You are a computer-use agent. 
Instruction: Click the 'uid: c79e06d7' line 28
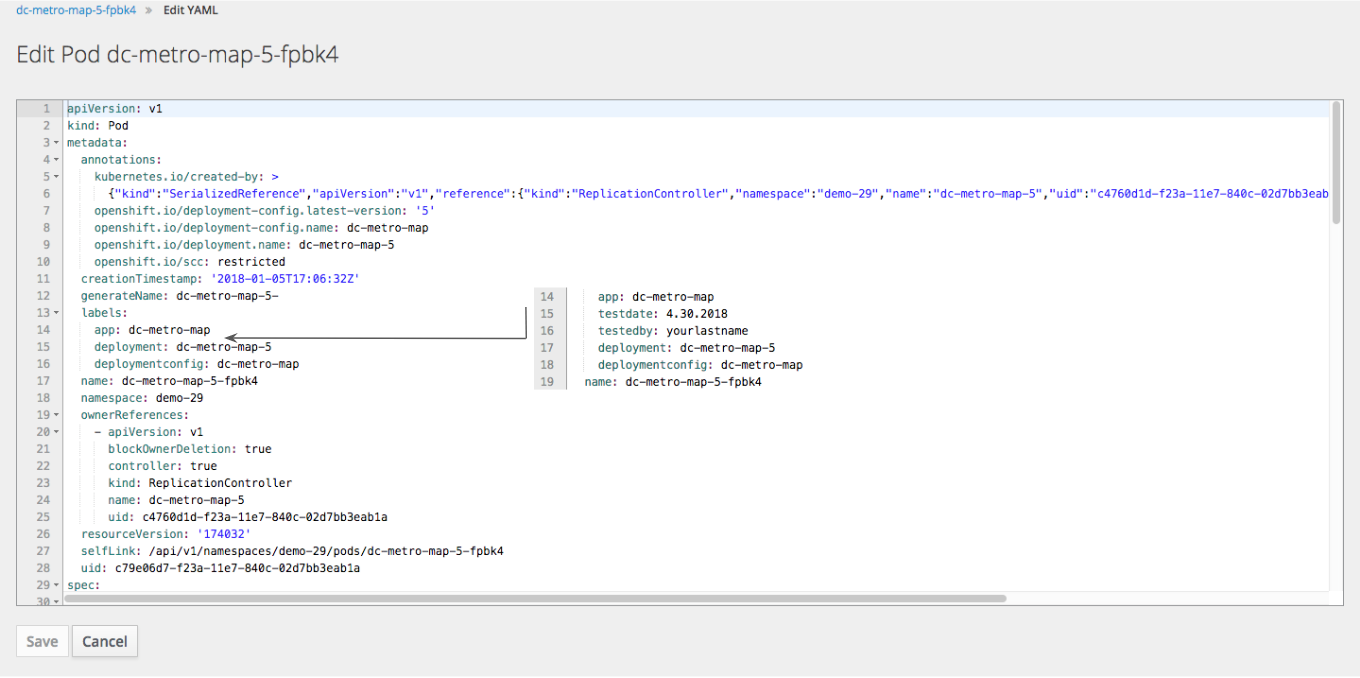point(220,568)
